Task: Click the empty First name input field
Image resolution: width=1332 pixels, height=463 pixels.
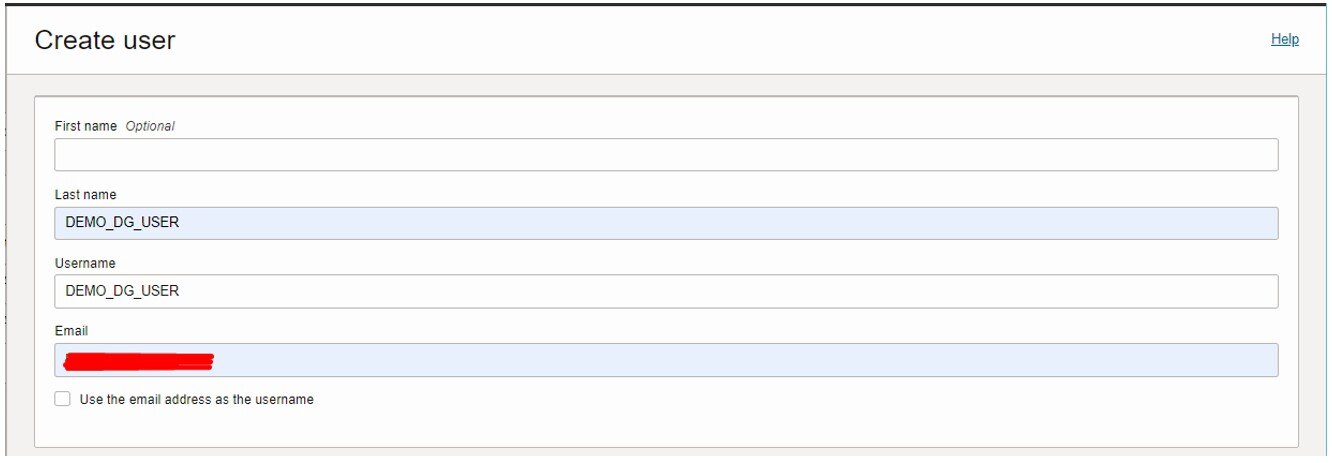Action: [666, 155]
